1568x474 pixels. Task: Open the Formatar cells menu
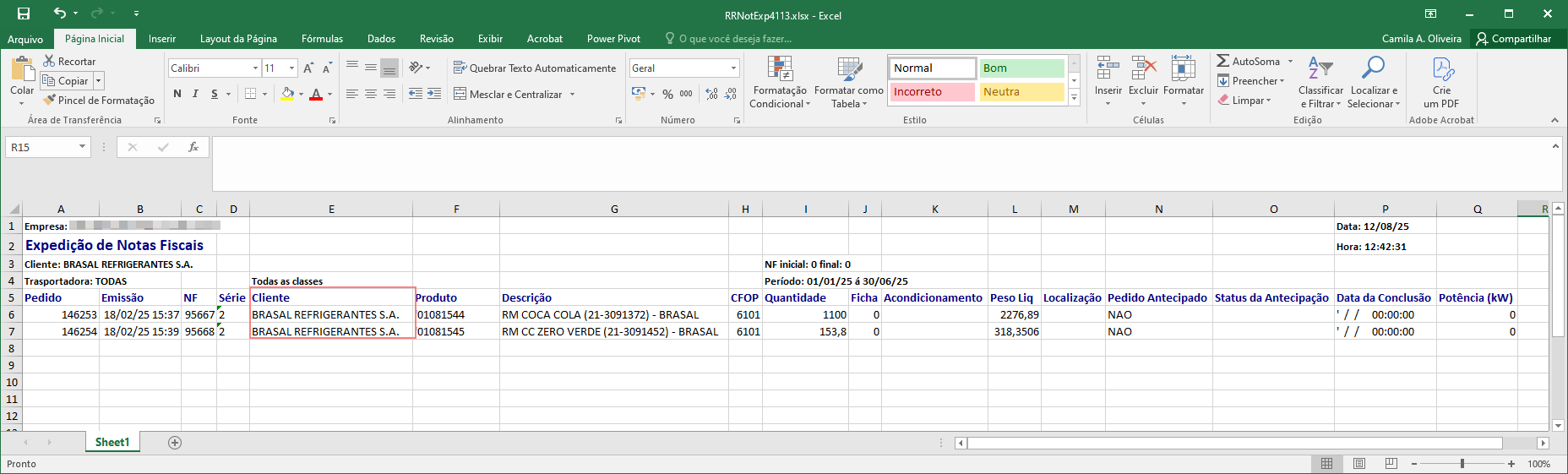(1183, 82)
